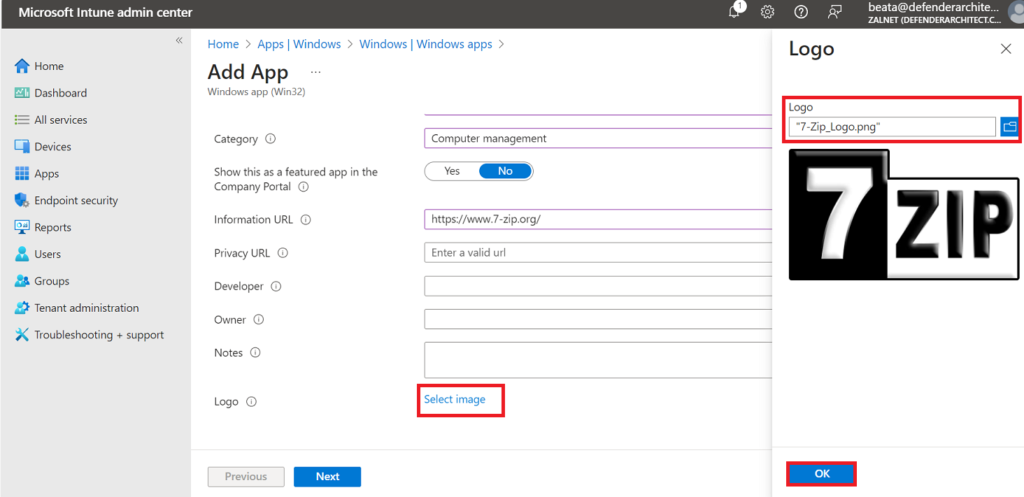
Task: Open the help question mark icon
Action: pos(801,12)
